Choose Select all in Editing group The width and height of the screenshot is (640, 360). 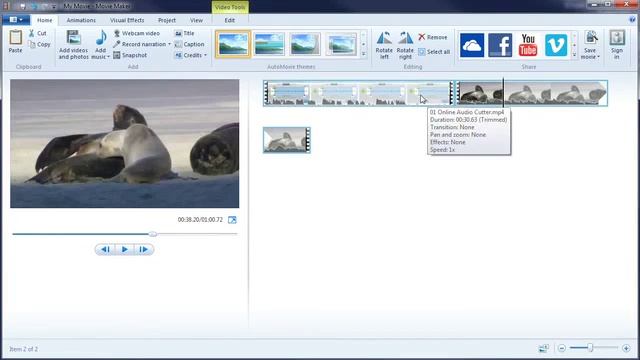pos(434,52)
